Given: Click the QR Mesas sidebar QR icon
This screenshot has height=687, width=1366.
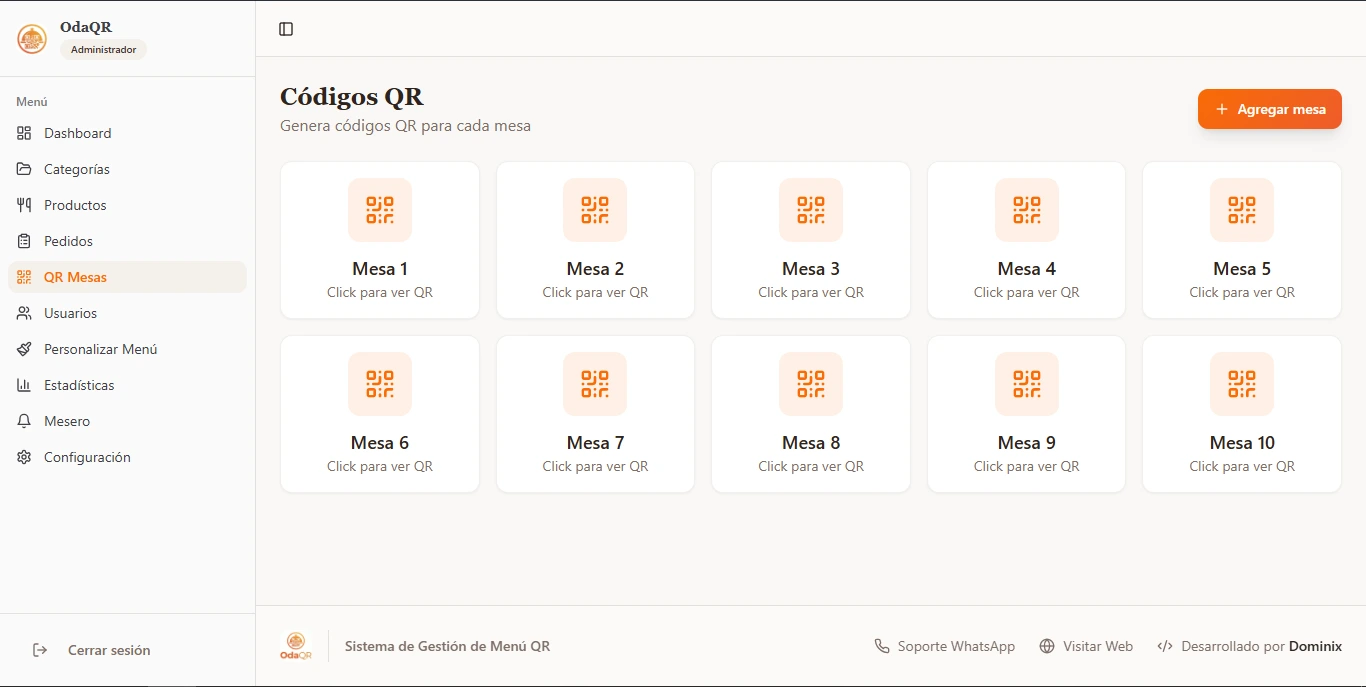Looking at the screenshot, I should (x=24, y=277).
